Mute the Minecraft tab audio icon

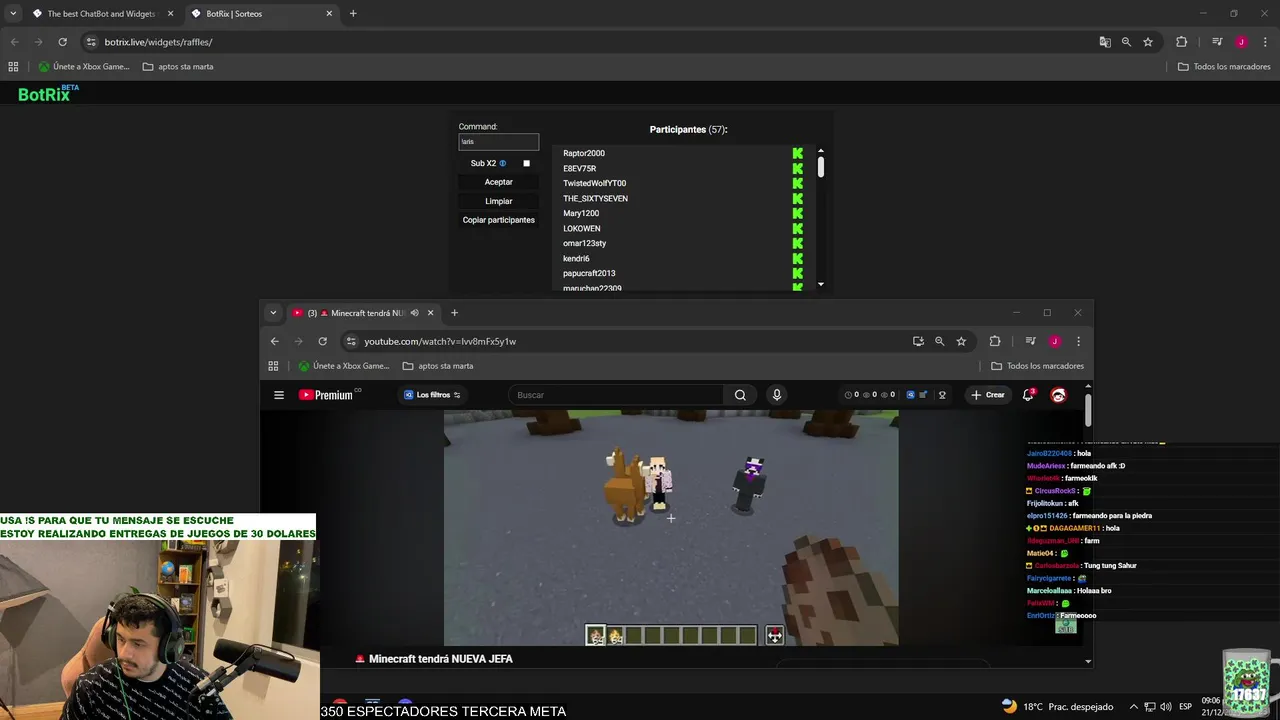tap(415, 313)
